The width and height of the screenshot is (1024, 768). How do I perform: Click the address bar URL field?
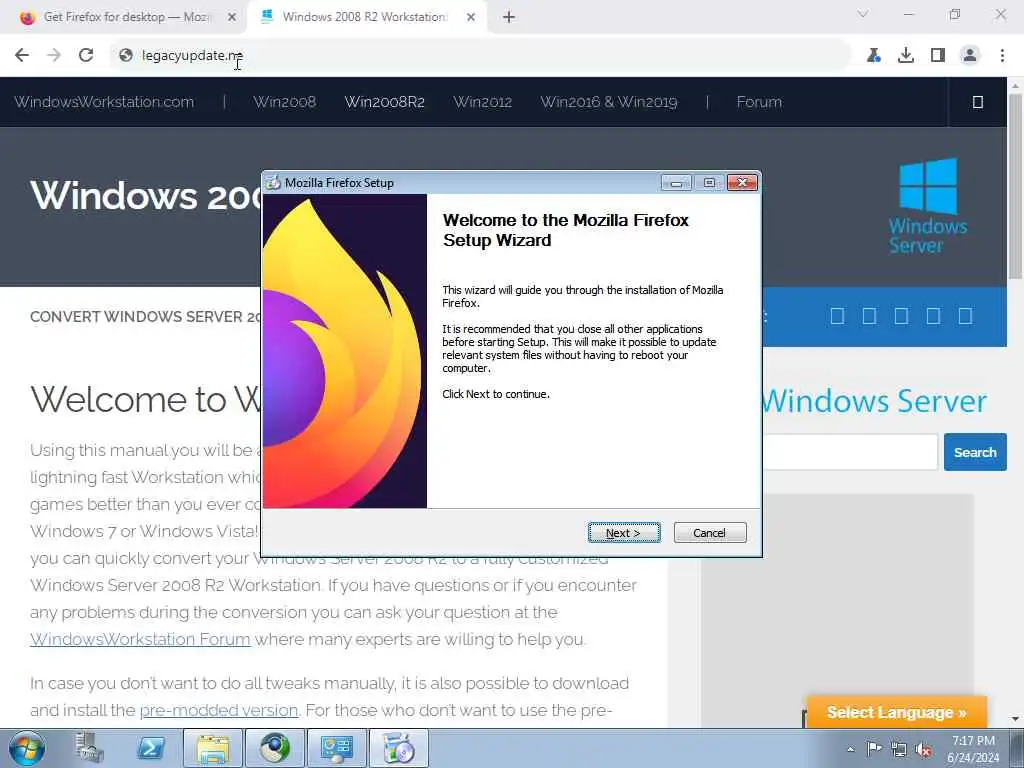(x=480, y=56)
